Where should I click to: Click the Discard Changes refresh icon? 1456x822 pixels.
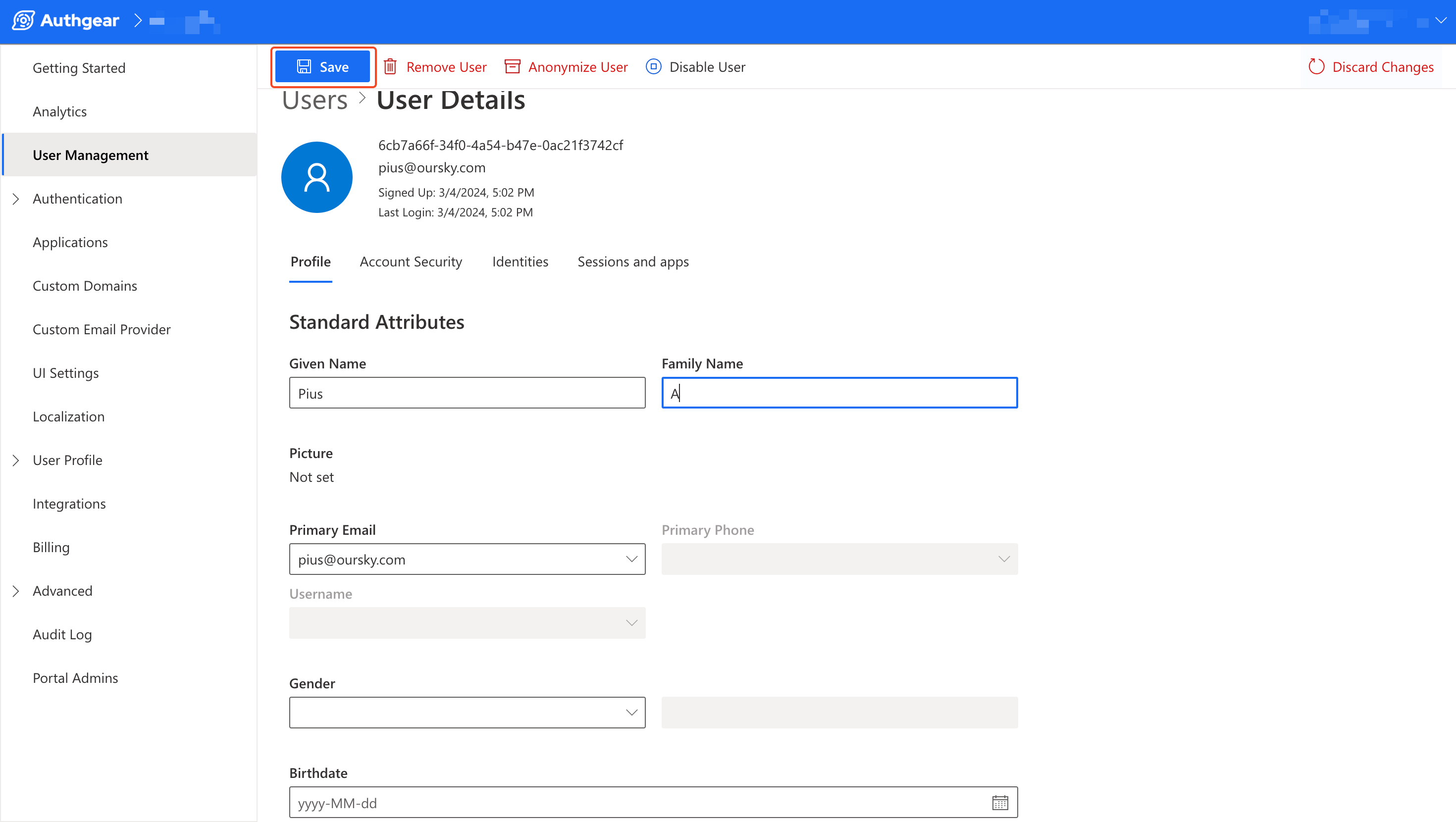click(x=1316, y=67)
